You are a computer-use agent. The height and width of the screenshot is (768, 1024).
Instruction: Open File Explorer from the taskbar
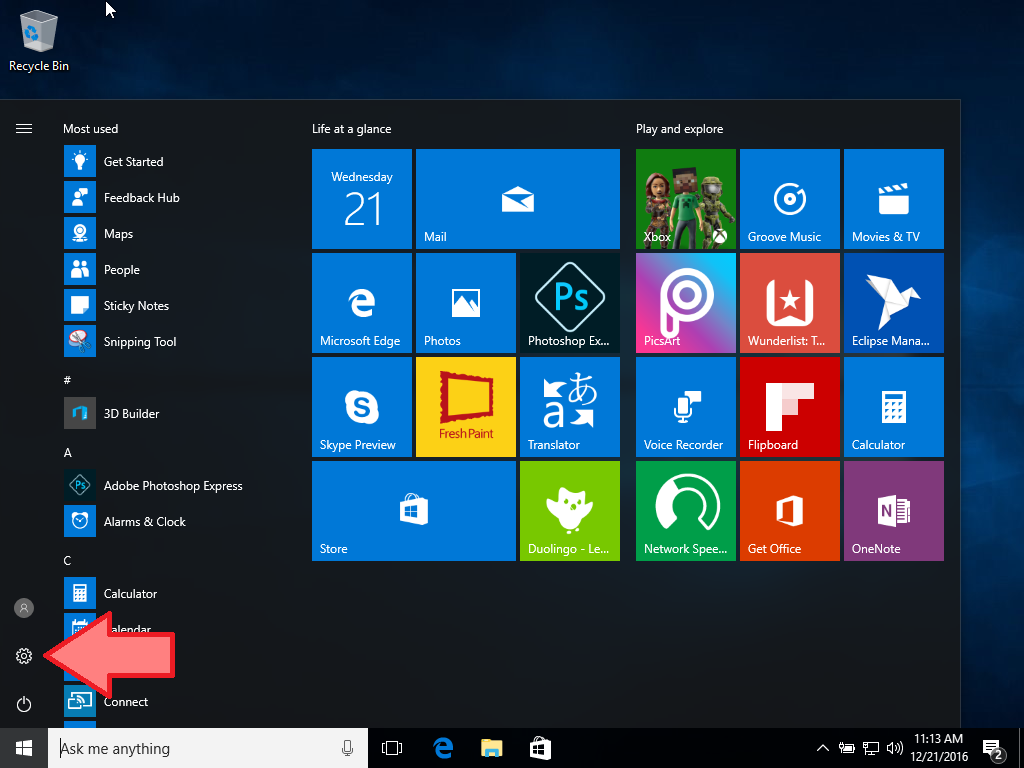tap(491, 748)
